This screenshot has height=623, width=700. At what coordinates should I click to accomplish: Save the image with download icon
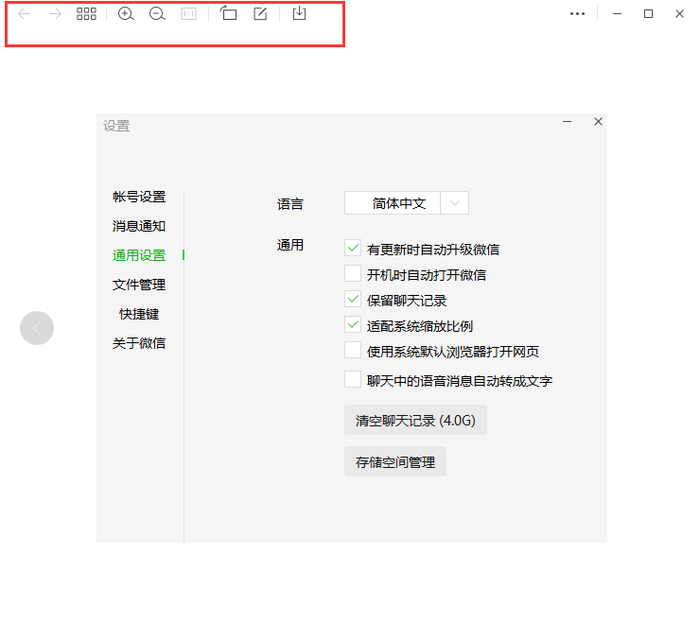299,13
